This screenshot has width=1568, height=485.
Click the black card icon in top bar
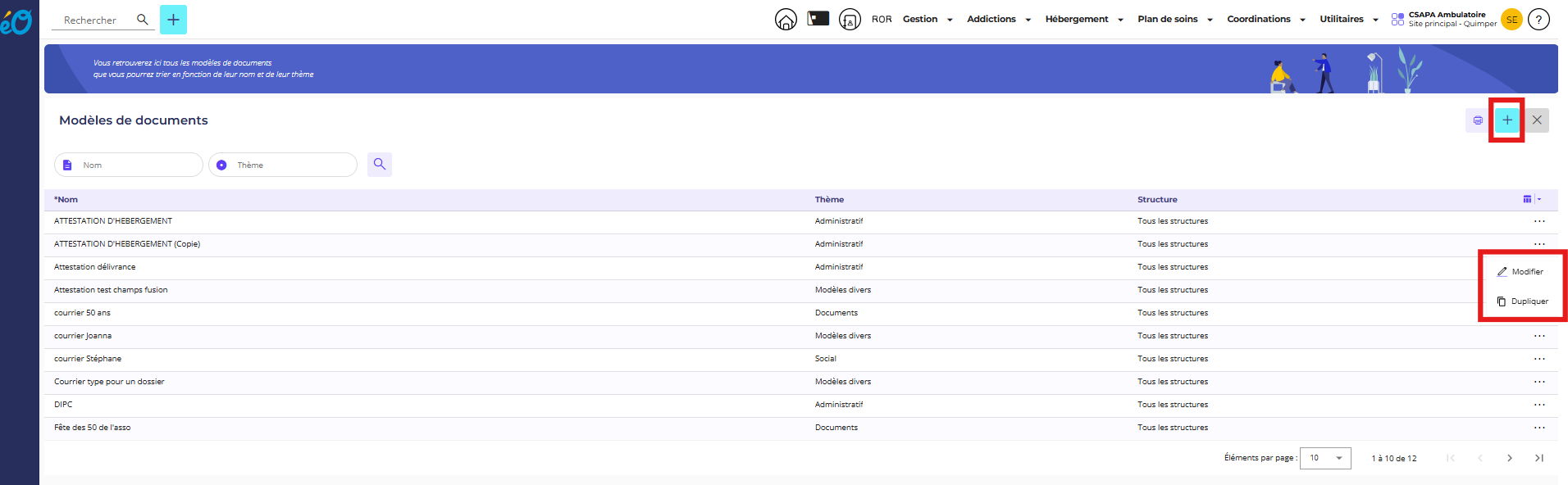818,19
